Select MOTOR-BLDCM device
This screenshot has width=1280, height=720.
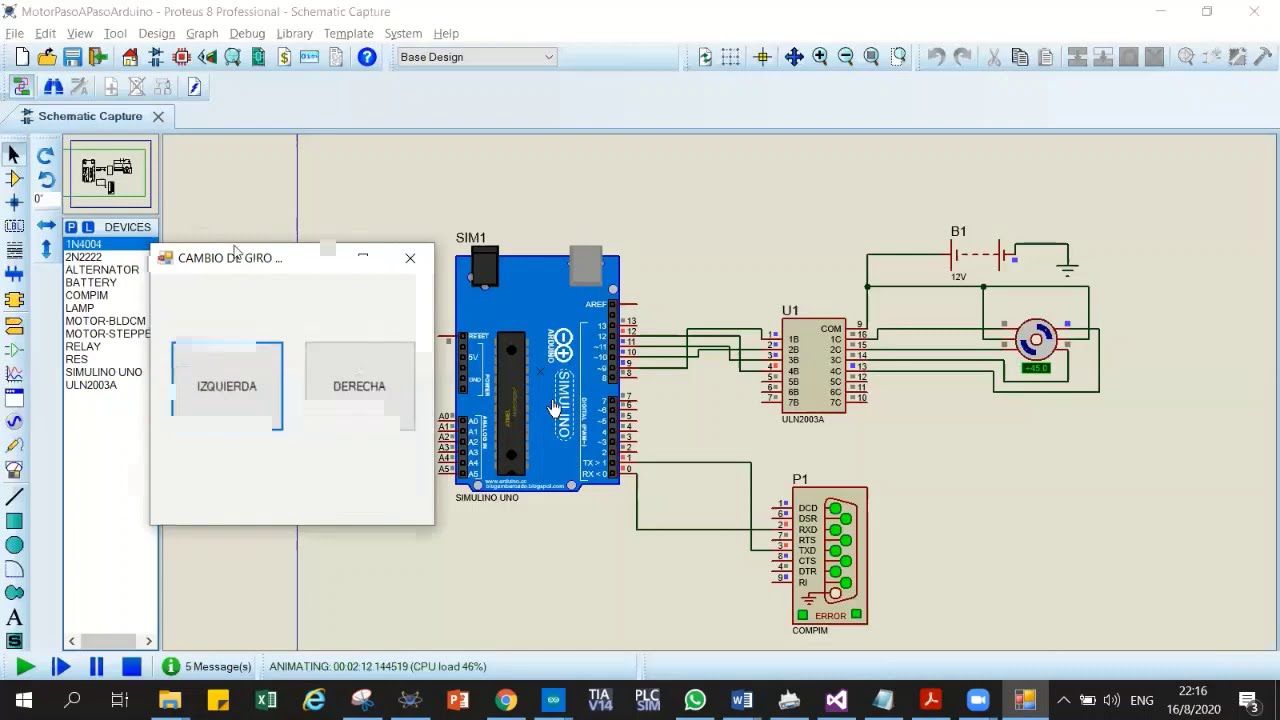click(x=106, y=321)
